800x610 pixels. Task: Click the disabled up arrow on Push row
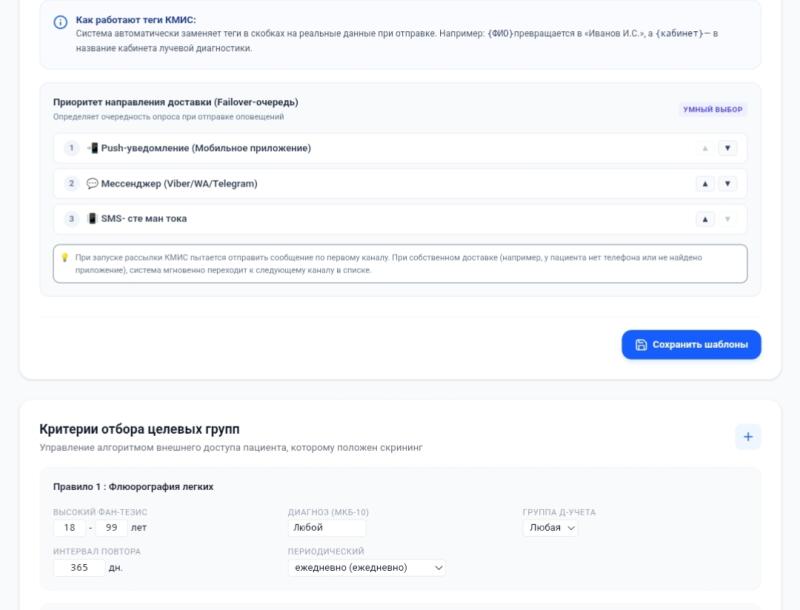click(705, 148)
